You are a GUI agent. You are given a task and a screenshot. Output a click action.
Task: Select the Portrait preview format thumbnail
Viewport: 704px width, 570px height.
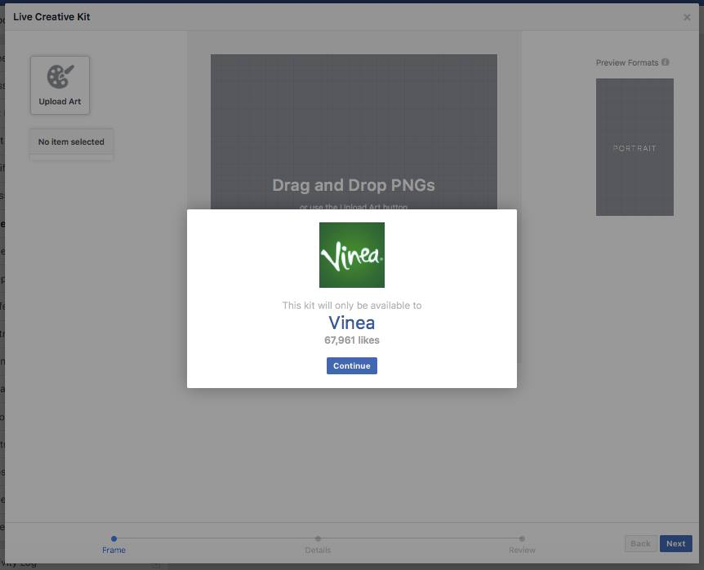coord(634,147)
